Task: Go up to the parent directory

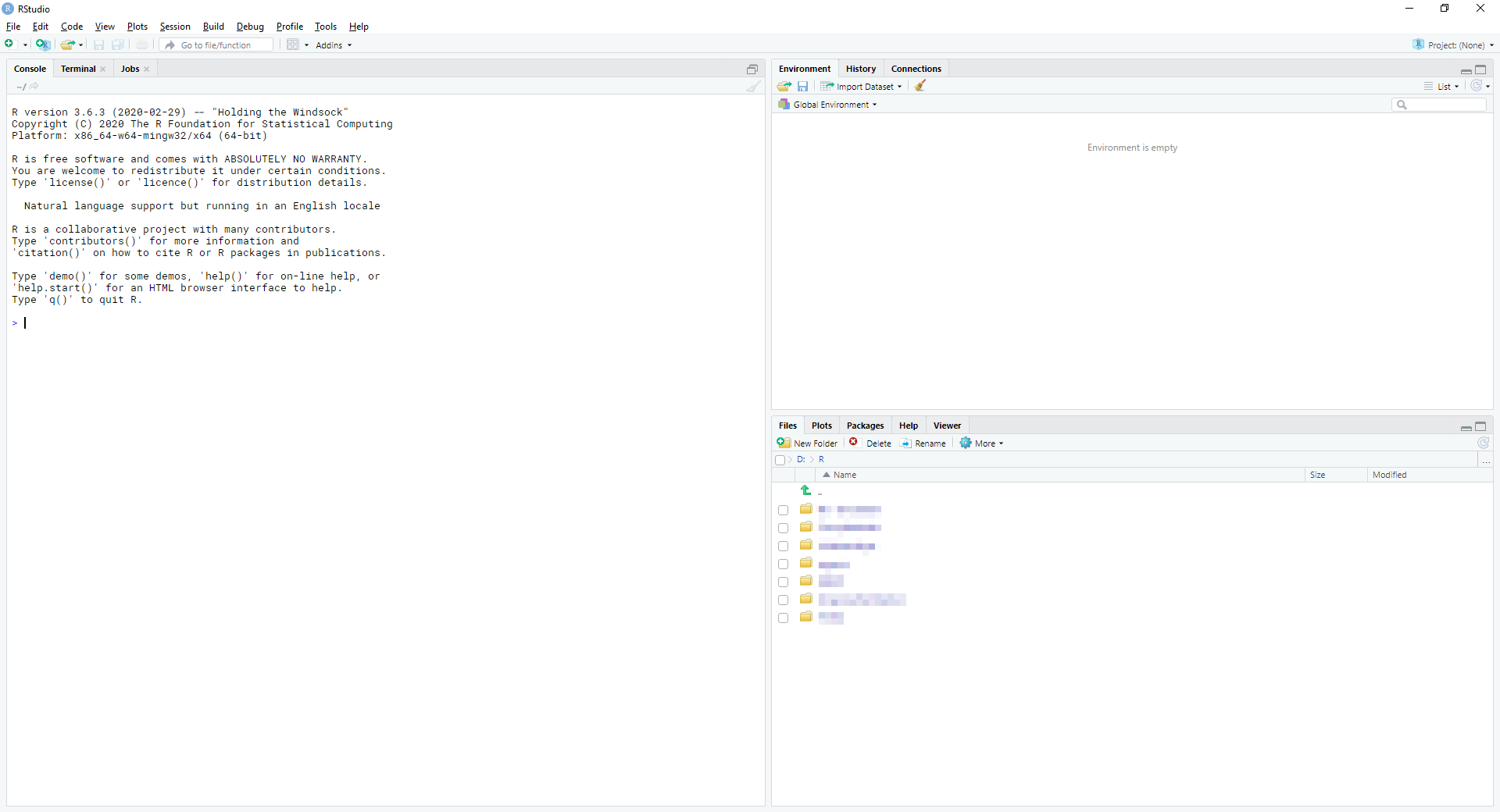Action: tap(805, 491)
